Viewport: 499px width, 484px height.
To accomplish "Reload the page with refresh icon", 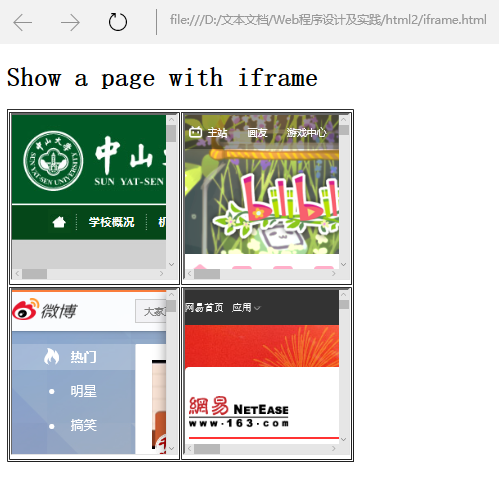I will (118, 22).
